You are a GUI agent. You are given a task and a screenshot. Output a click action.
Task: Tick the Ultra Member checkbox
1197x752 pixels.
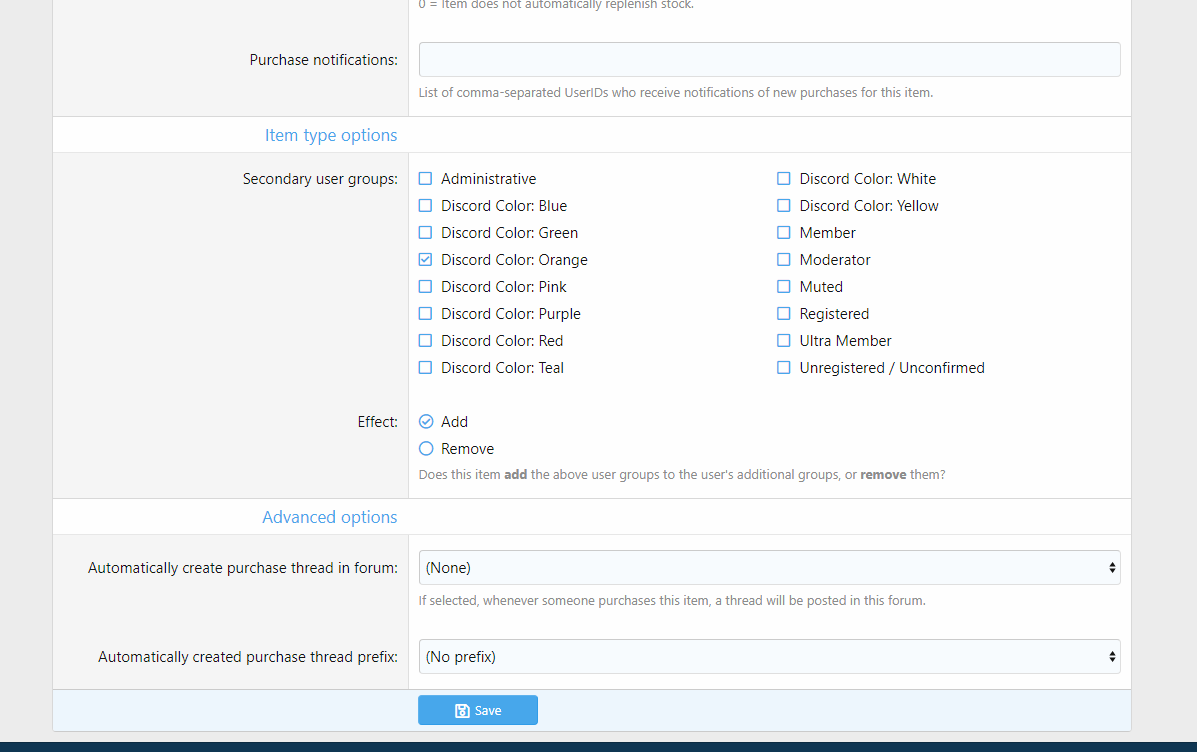[x=784, y=341]
